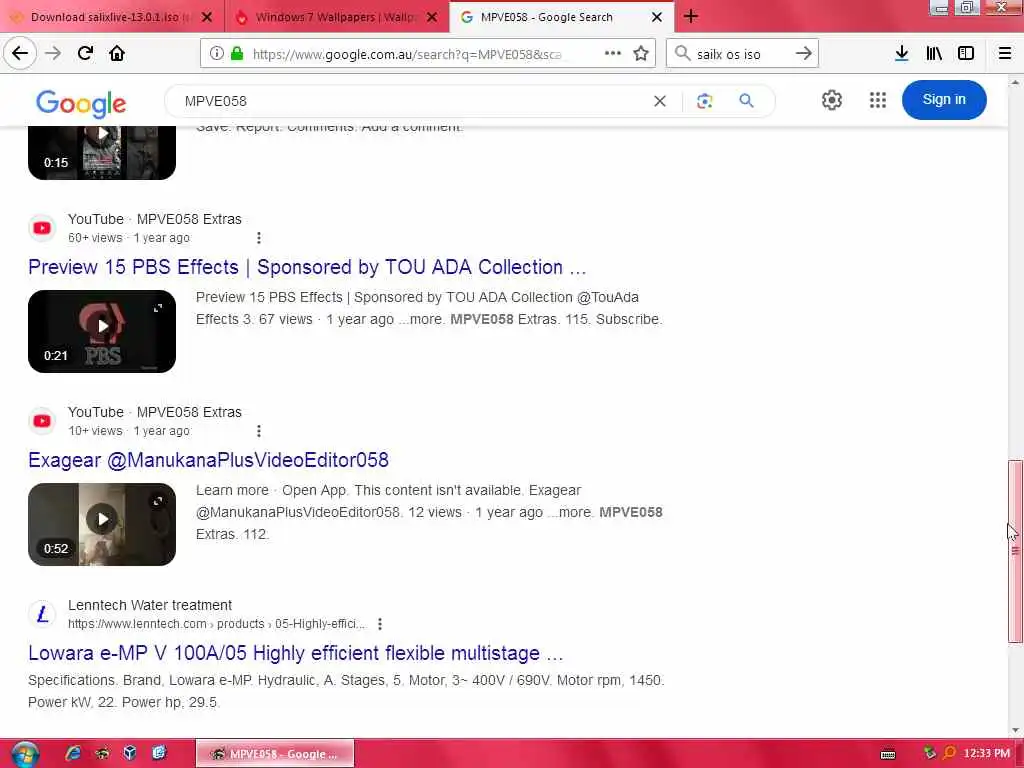Click the scrollbar down arrow
The image size is (1024, 768).
point(1015,730)
